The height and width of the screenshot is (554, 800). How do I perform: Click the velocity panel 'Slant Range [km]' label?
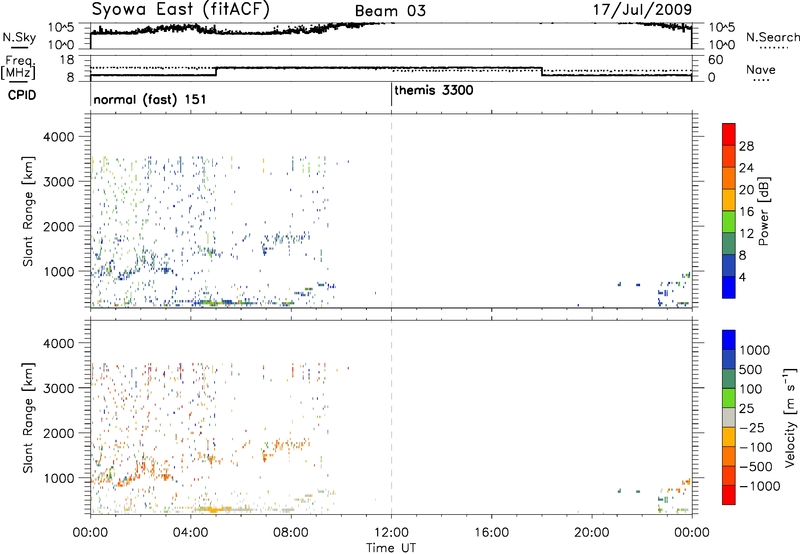(x=28, y=417)
